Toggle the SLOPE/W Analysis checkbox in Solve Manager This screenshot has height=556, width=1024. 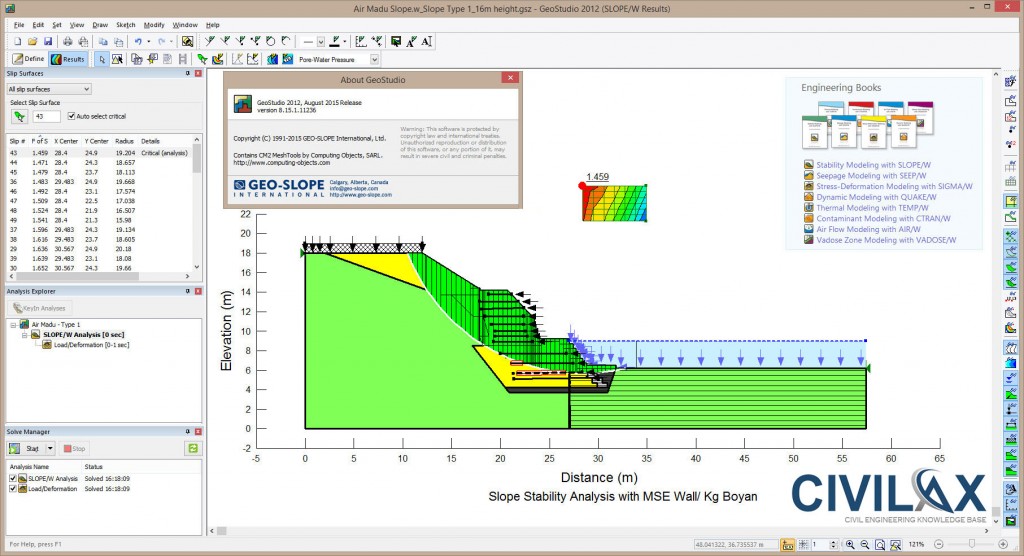pos(12,479)
